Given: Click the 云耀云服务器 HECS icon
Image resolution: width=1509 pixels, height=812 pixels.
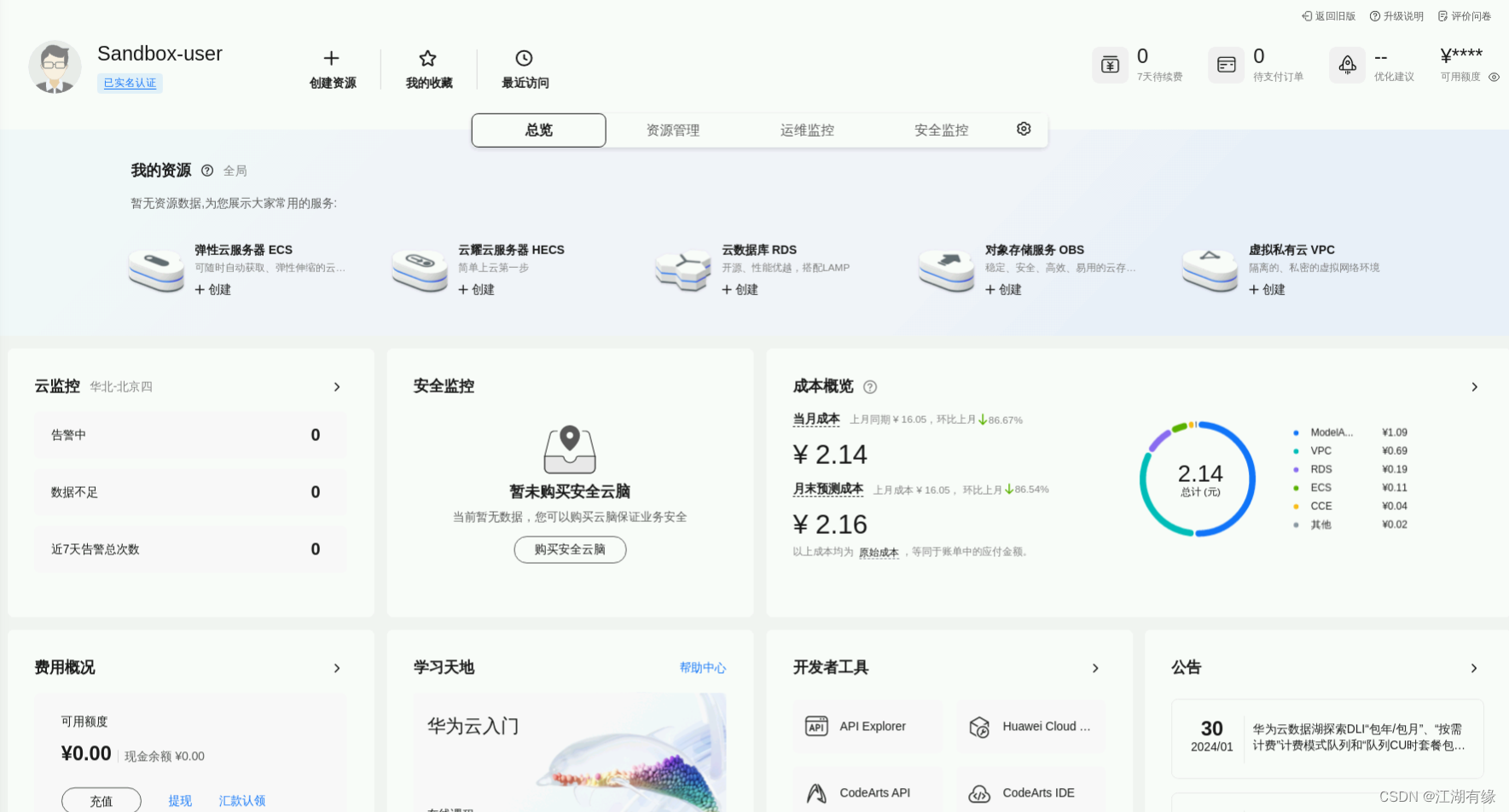Looking at the screenshot, I should pyautogui.click(x=420, y=270).
